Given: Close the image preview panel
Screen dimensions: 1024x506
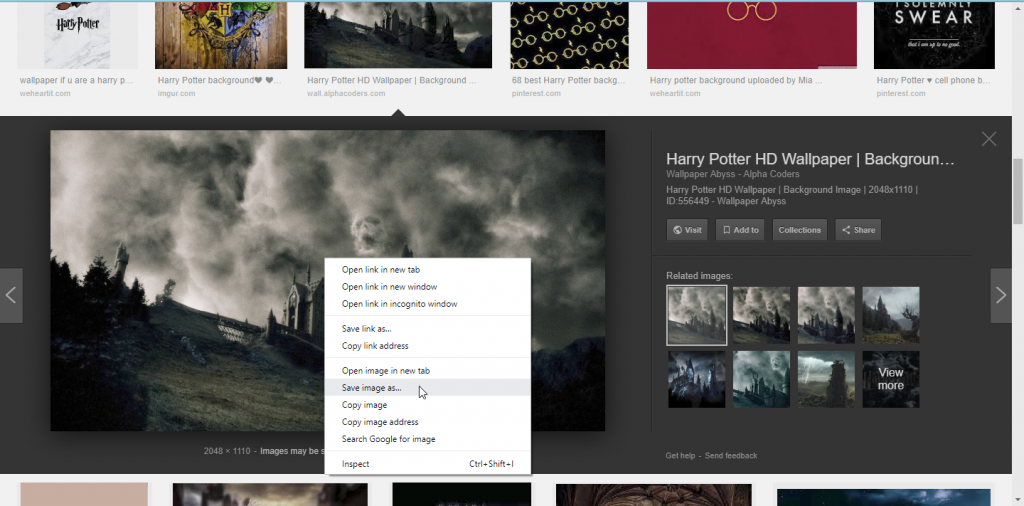Looking at the screenshot, I should (x=989, y=139).
